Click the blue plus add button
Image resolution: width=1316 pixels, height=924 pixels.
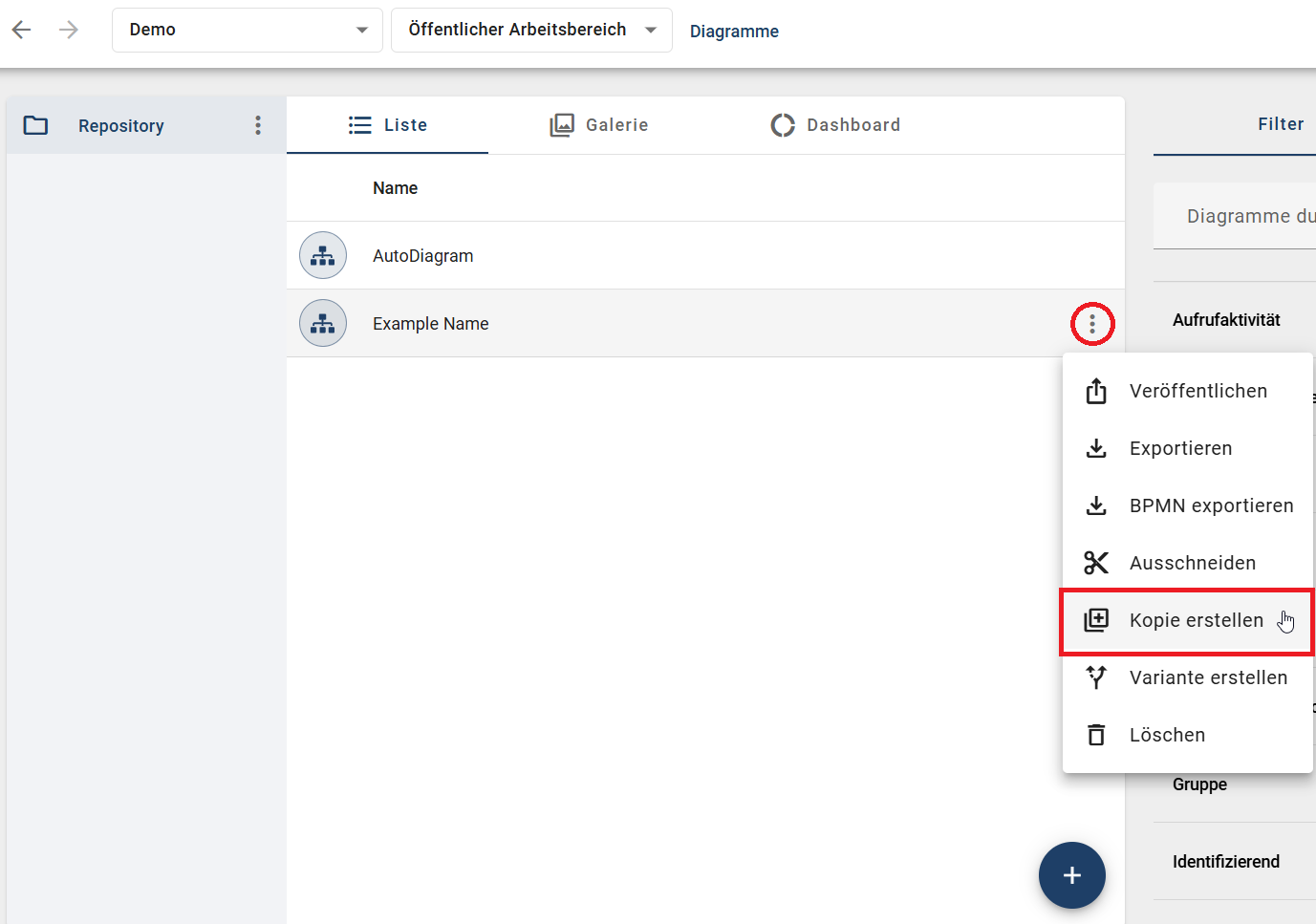point(1071,874)
